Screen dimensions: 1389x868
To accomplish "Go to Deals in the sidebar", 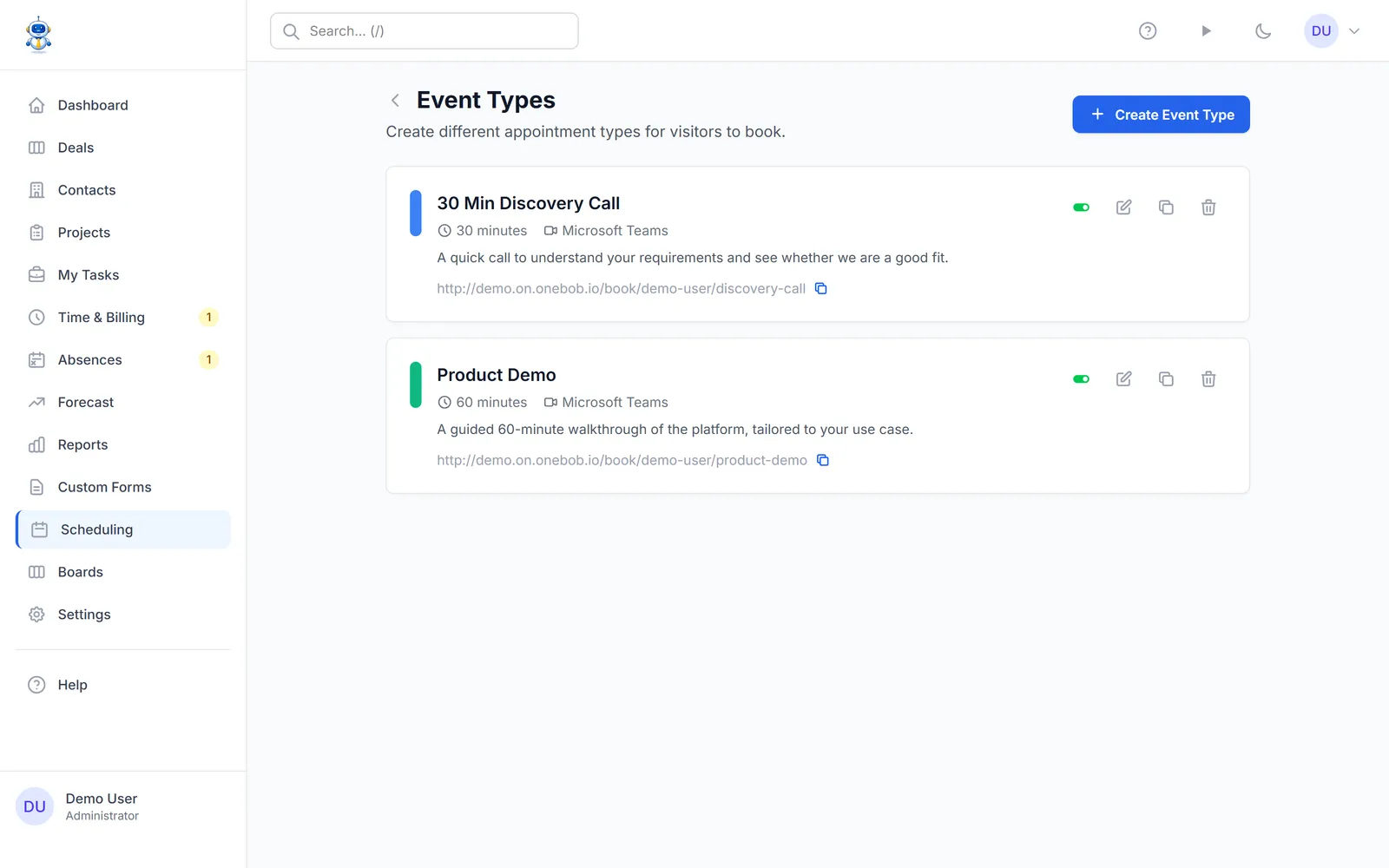I will tap(123, 148).
